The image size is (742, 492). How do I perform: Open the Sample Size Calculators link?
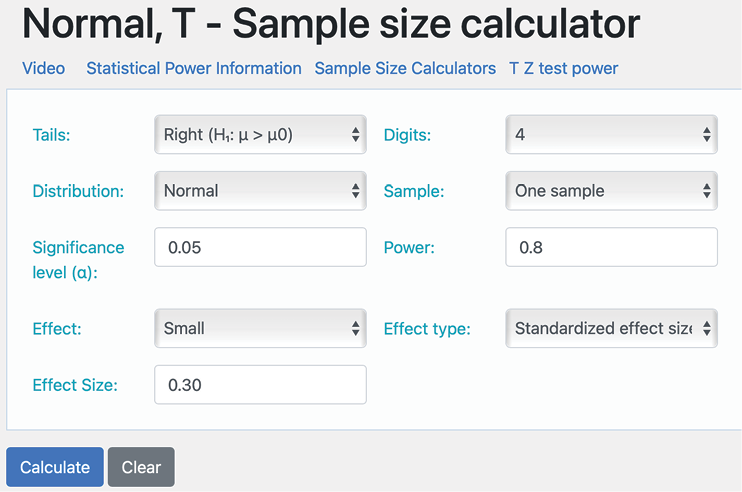point(405,68)
